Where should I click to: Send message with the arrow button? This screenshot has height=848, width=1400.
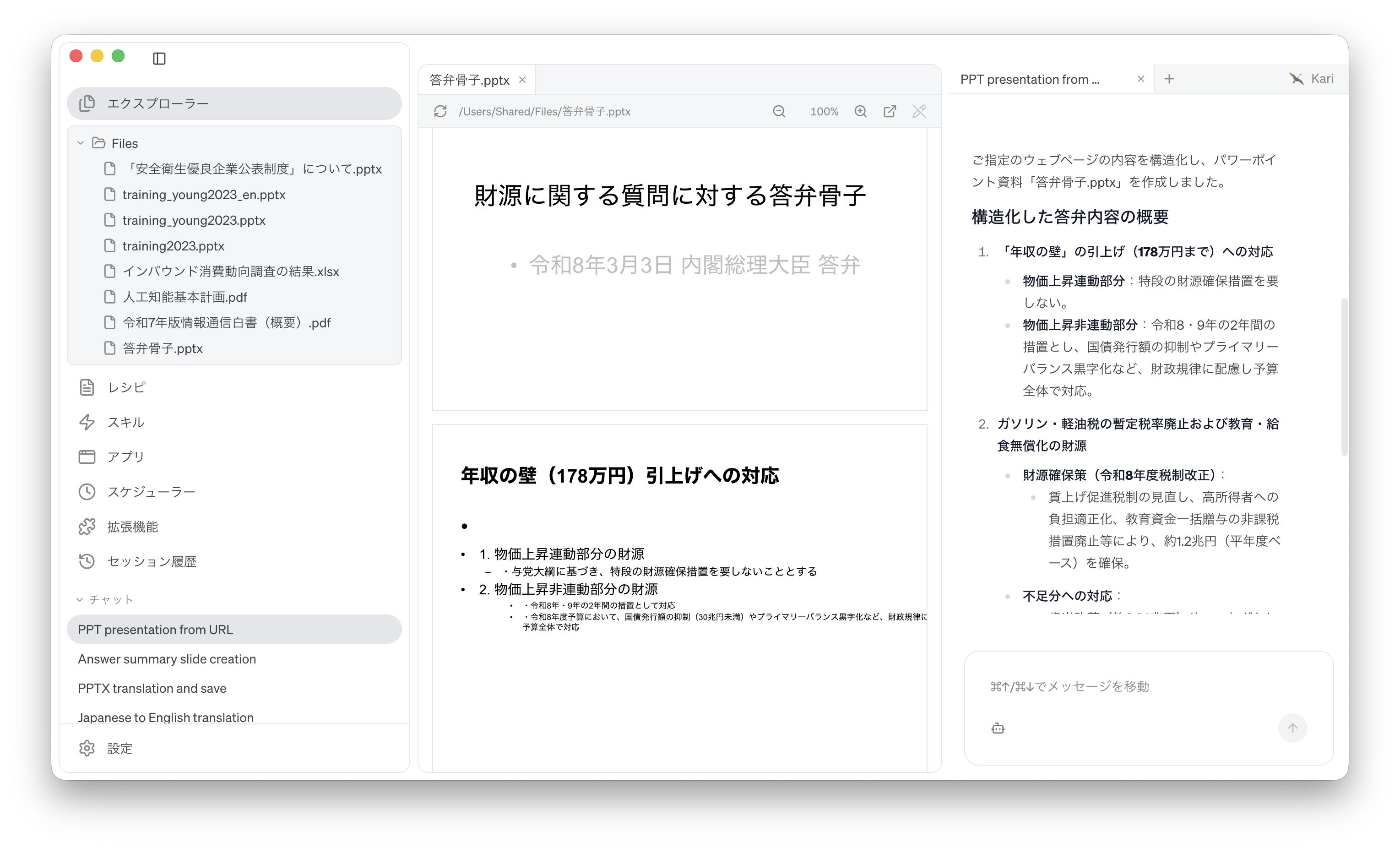pos(1292,728)
